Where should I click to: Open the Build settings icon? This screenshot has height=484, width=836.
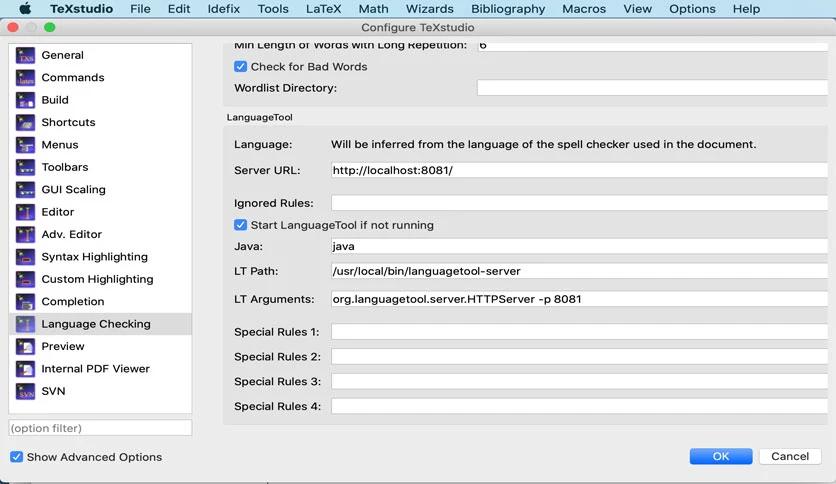pos(25,100)
